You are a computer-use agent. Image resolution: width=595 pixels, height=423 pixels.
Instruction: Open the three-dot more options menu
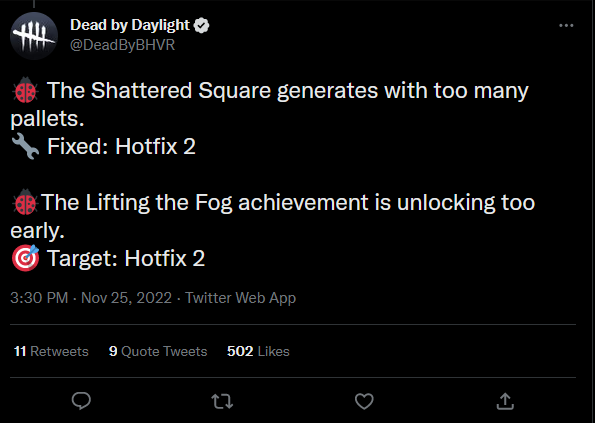(x=566, y=25)
